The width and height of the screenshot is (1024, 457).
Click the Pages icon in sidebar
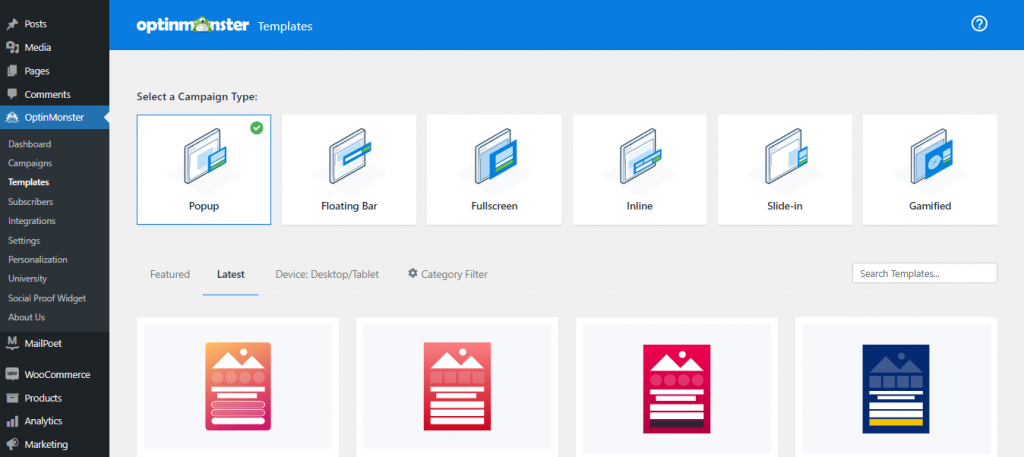click(x=12, y=71)
